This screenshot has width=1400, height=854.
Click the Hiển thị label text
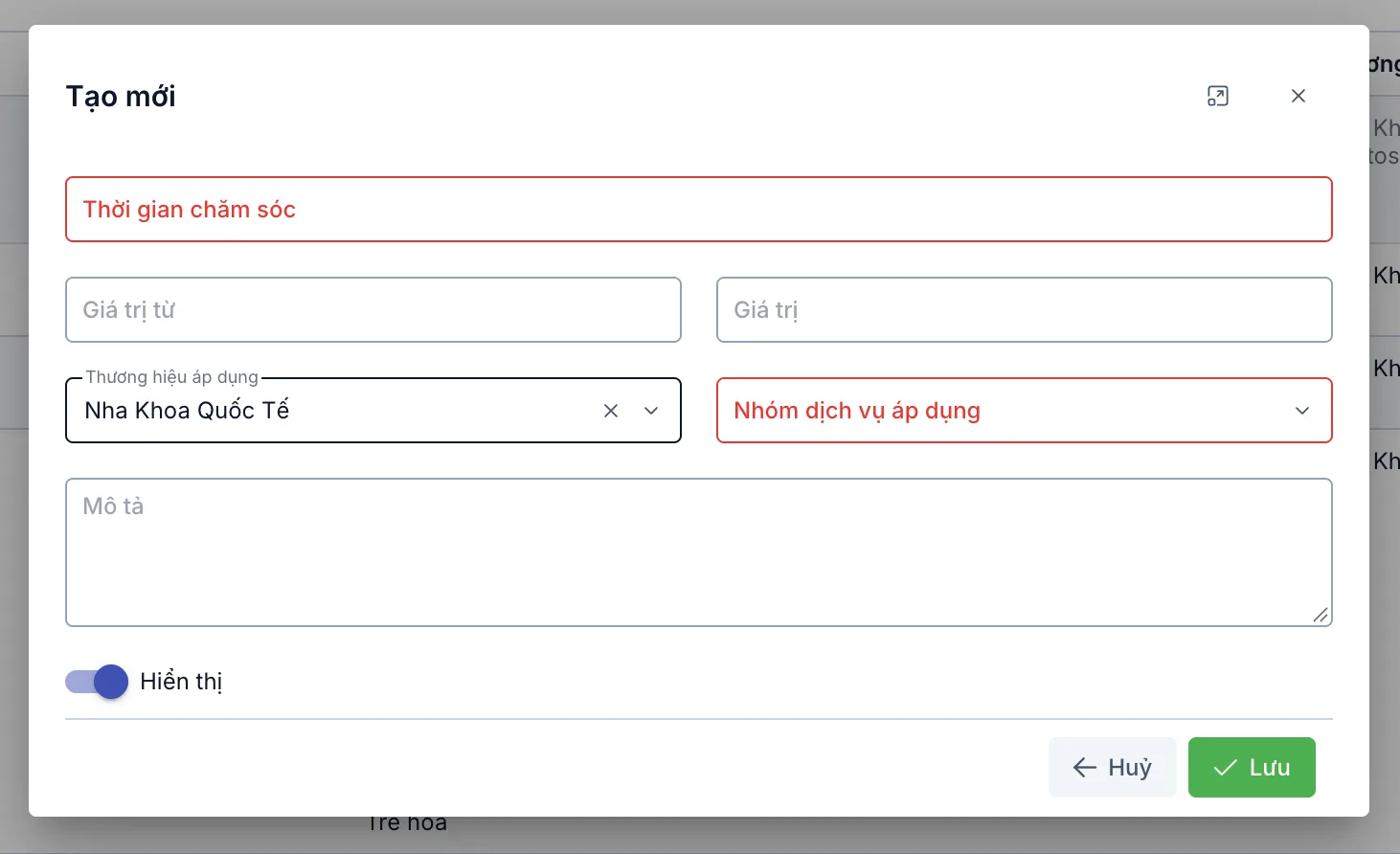[181, 682]
